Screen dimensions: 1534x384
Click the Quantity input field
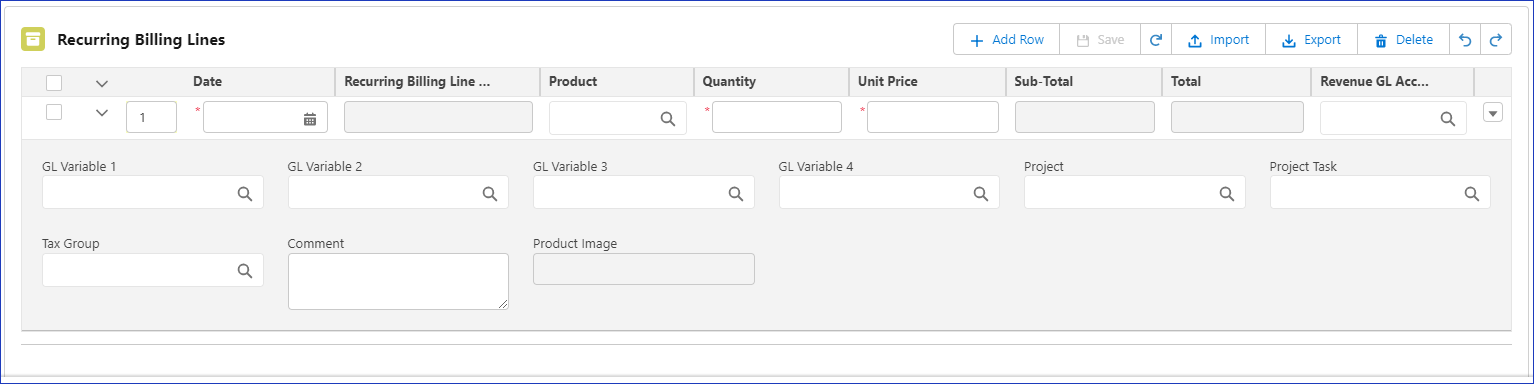click(x=777, y=117)
